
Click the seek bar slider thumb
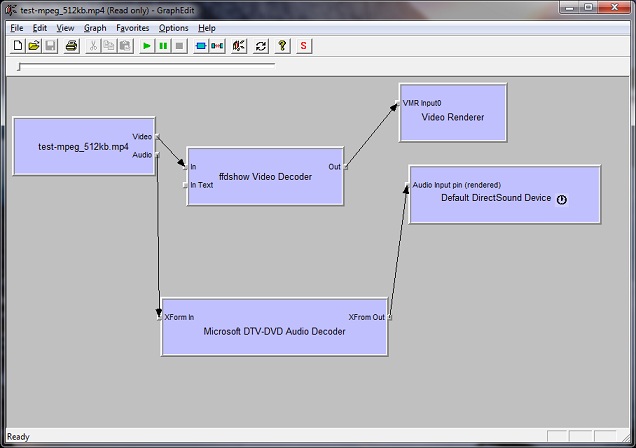(x=19, y=67)
